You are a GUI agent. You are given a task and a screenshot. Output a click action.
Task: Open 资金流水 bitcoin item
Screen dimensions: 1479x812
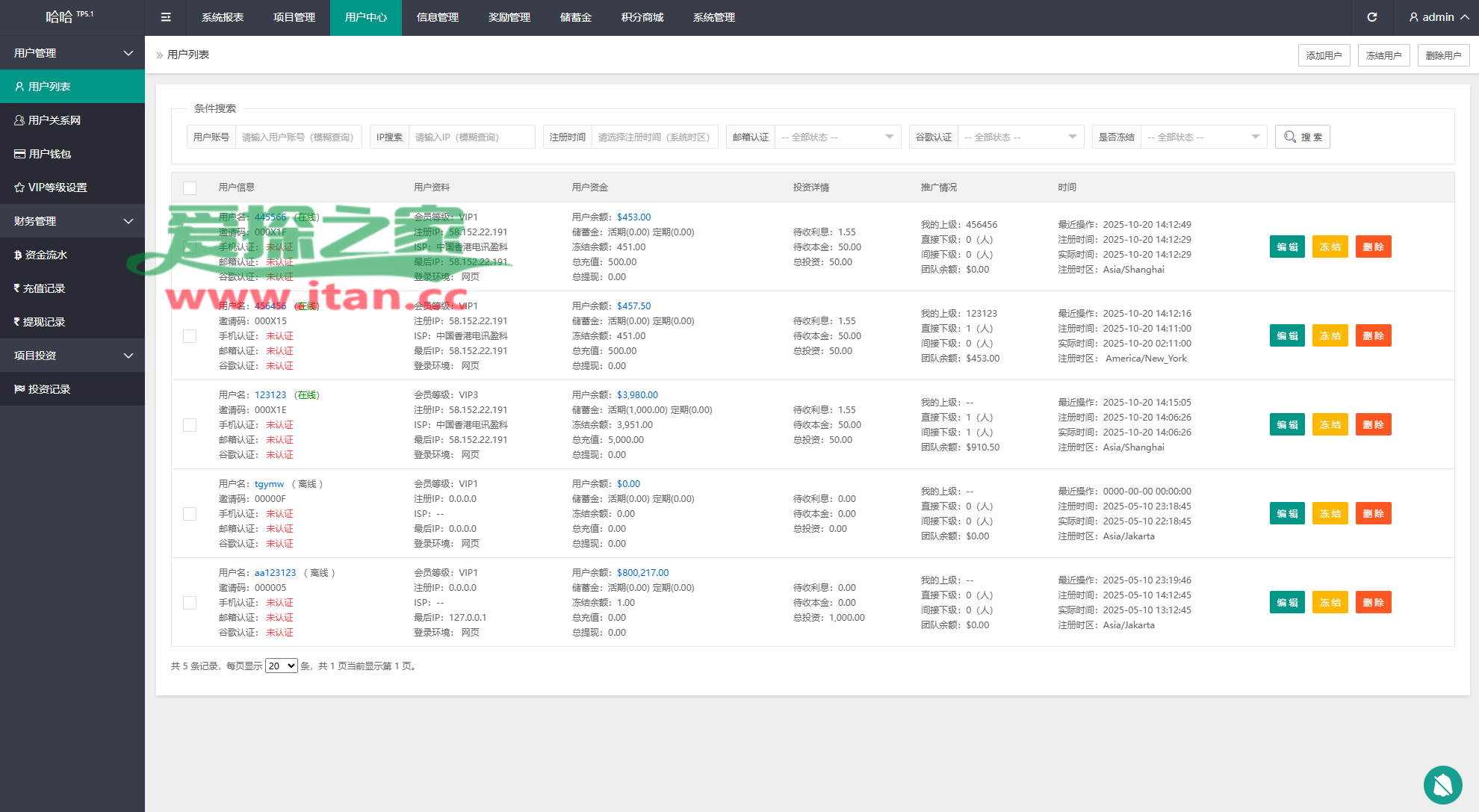point(46,255)
